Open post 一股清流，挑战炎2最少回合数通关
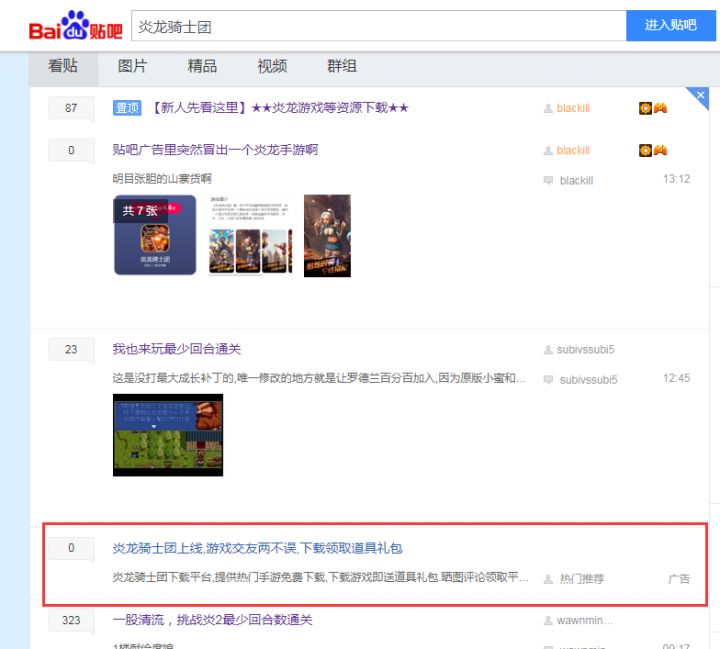Screen dimensions: 720x649 [x=213, y=620]
